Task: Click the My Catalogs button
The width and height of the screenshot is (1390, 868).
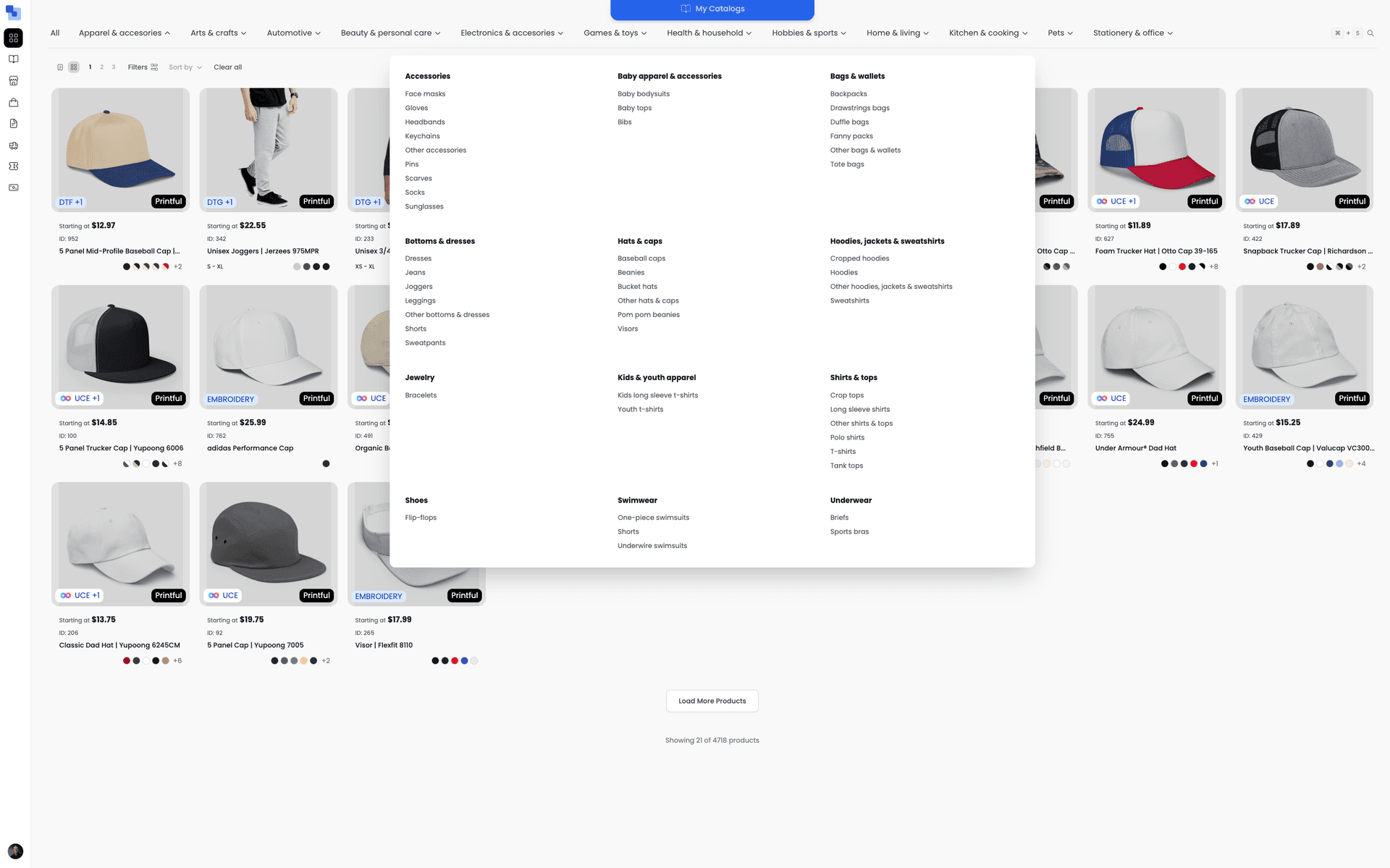Action: pos(712,9)
